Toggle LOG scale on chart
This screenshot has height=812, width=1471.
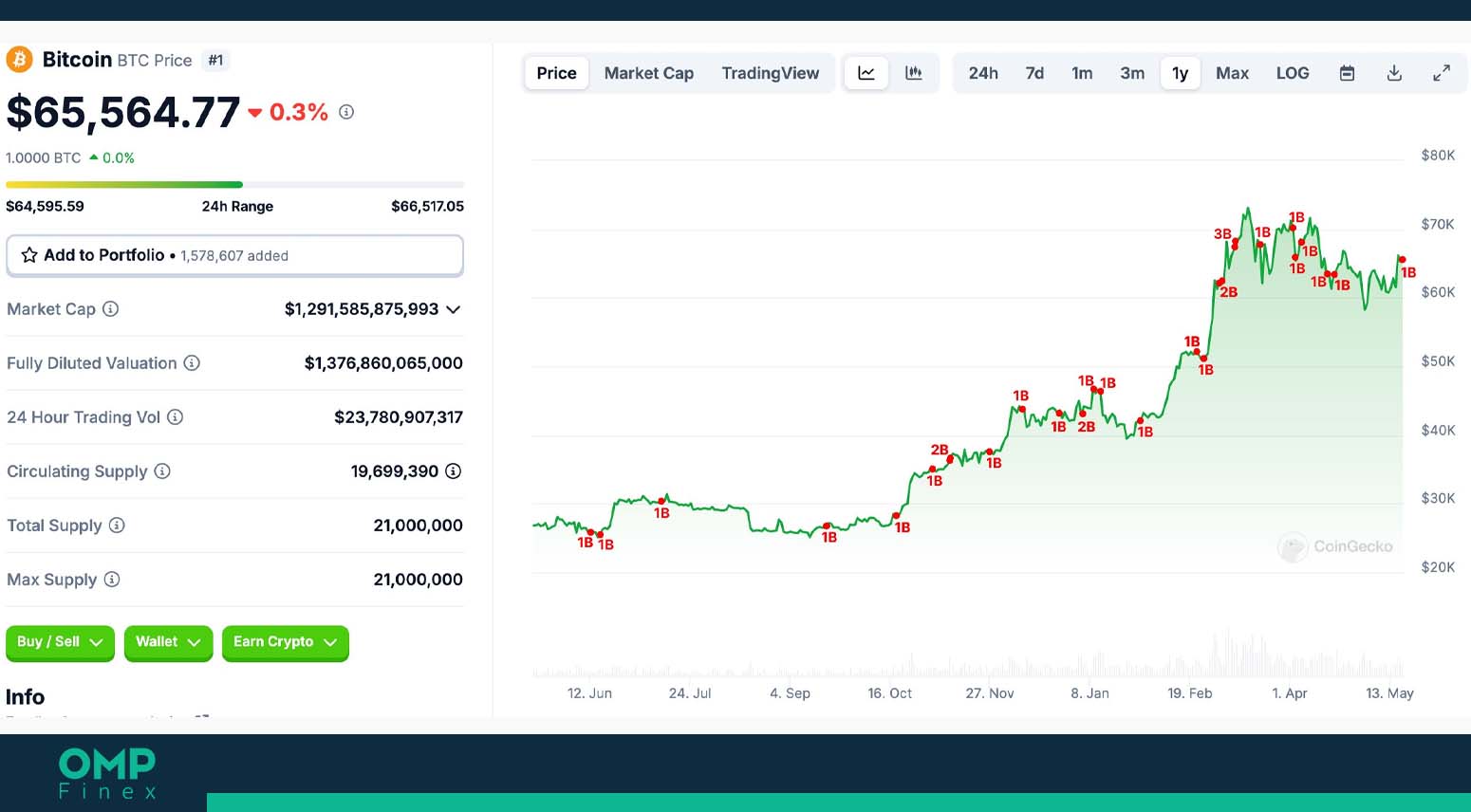1293,73
